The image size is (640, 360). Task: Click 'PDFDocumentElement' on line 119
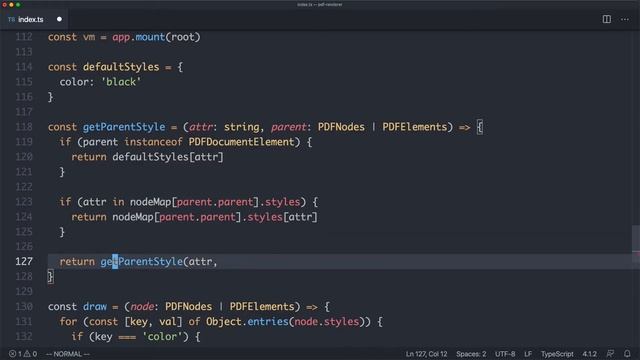coord(241,142)
